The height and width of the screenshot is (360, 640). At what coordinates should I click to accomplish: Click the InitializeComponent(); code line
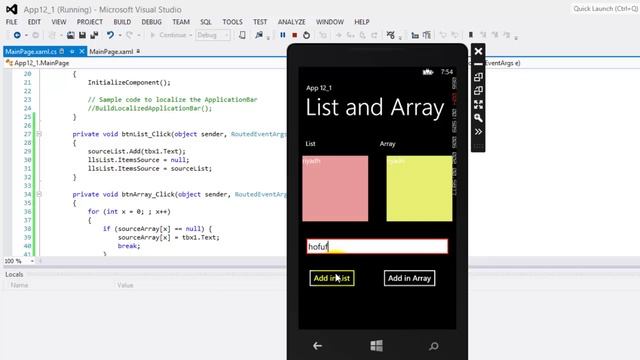pos(129,82)
